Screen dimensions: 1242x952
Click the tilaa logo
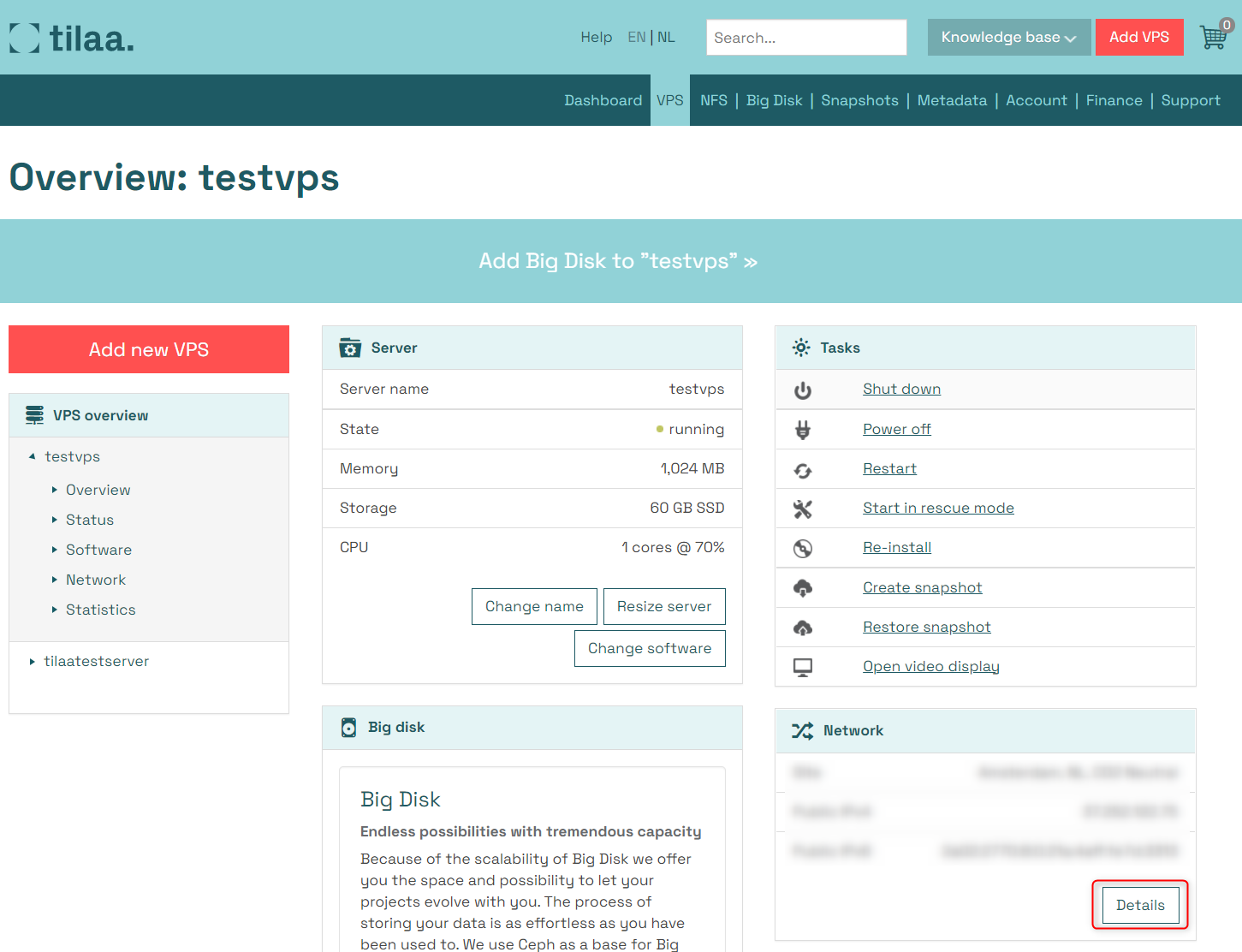pos(72,39)
